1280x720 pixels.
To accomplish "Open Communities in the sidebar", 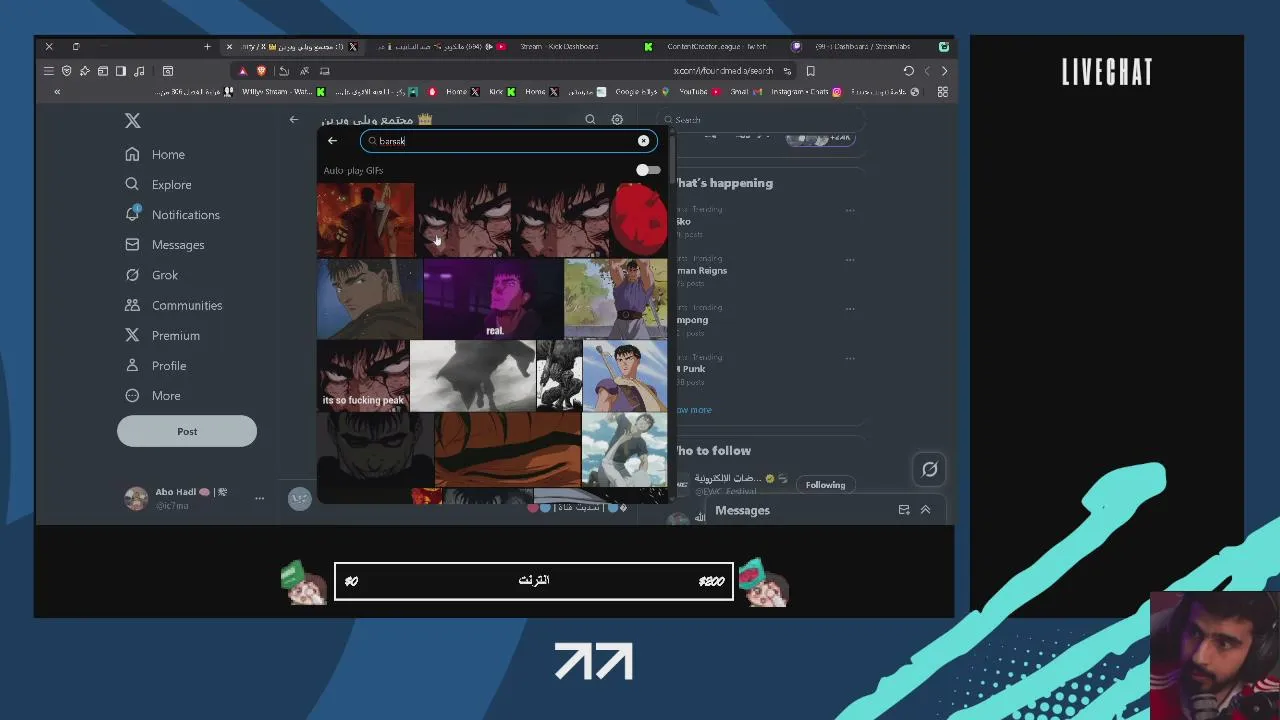I will tap(173, 305).
